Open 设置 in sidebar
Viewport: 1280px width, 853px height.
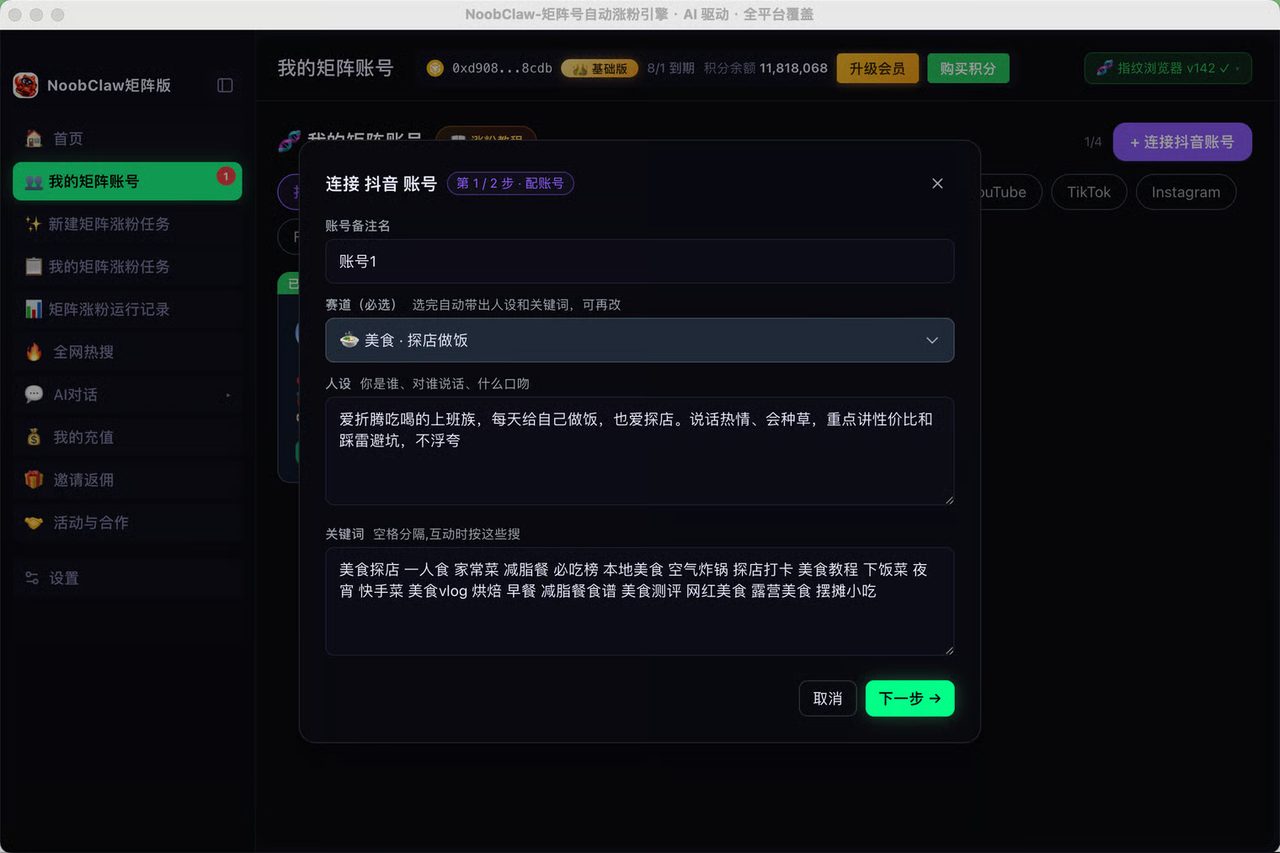coord(127,578)
